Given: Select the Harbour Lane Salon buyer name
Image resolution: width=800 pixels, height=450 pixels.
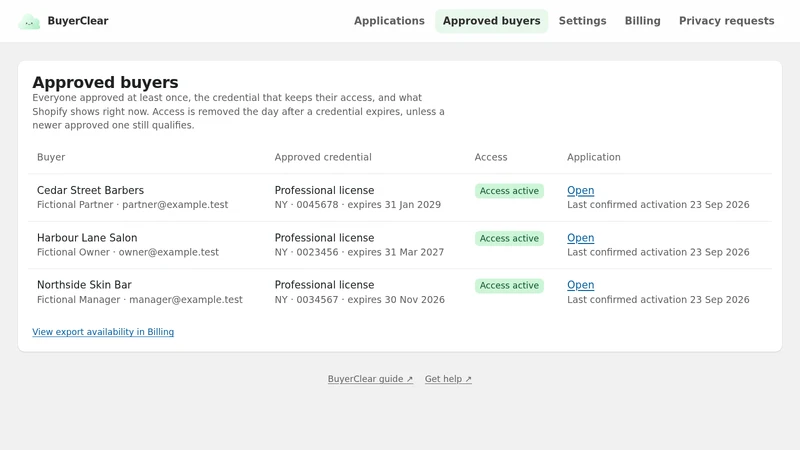Looking at the screenshot, I should 87,238.
